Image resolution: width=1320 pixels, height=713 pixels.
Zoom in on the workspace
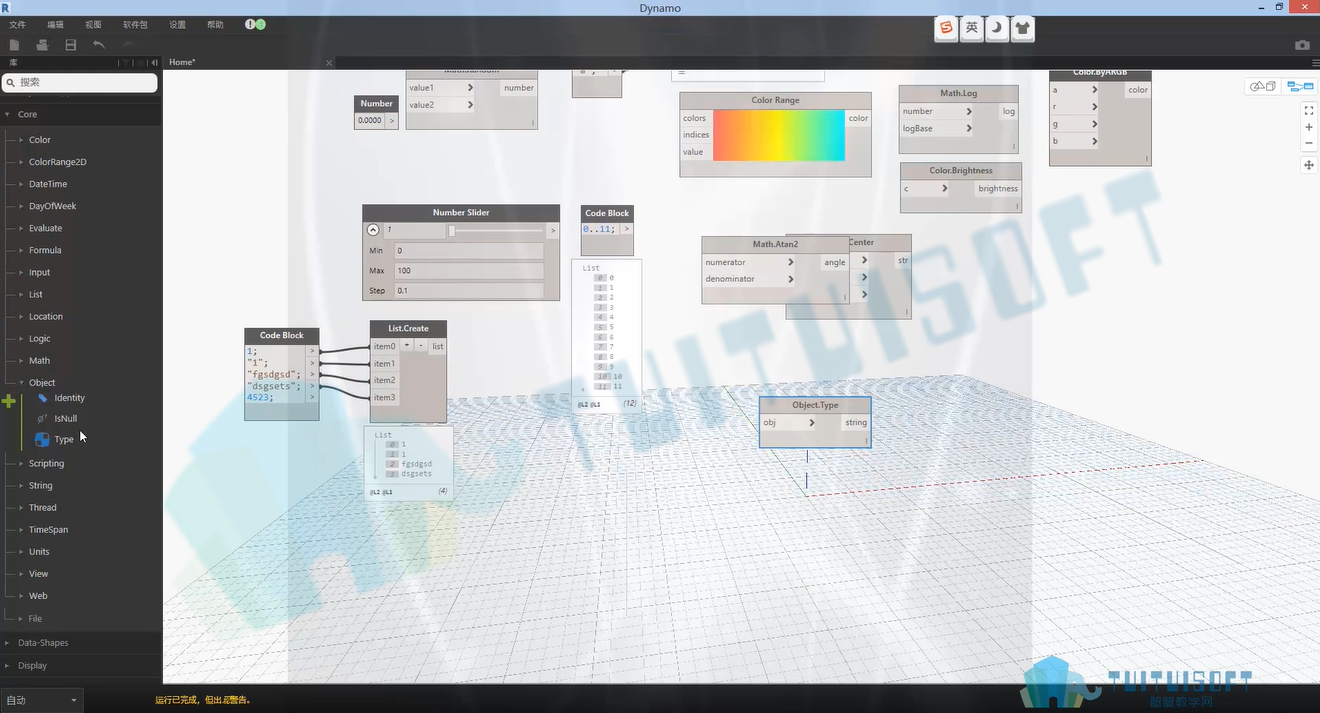(x=1309, y=127)
